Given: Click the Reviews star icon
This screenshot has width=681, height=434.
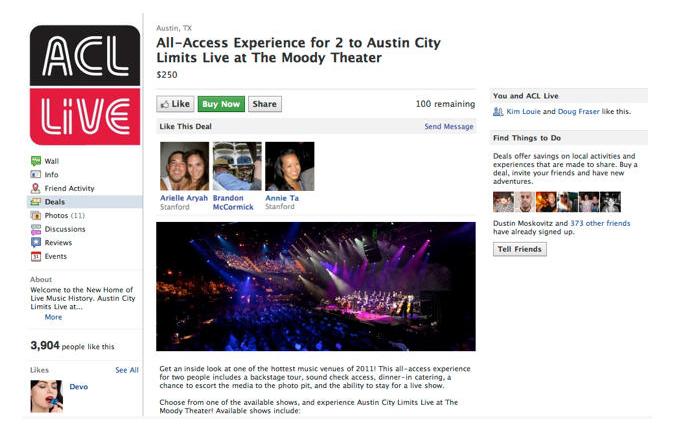Looking at the screenshot, I should coord(36,242).
